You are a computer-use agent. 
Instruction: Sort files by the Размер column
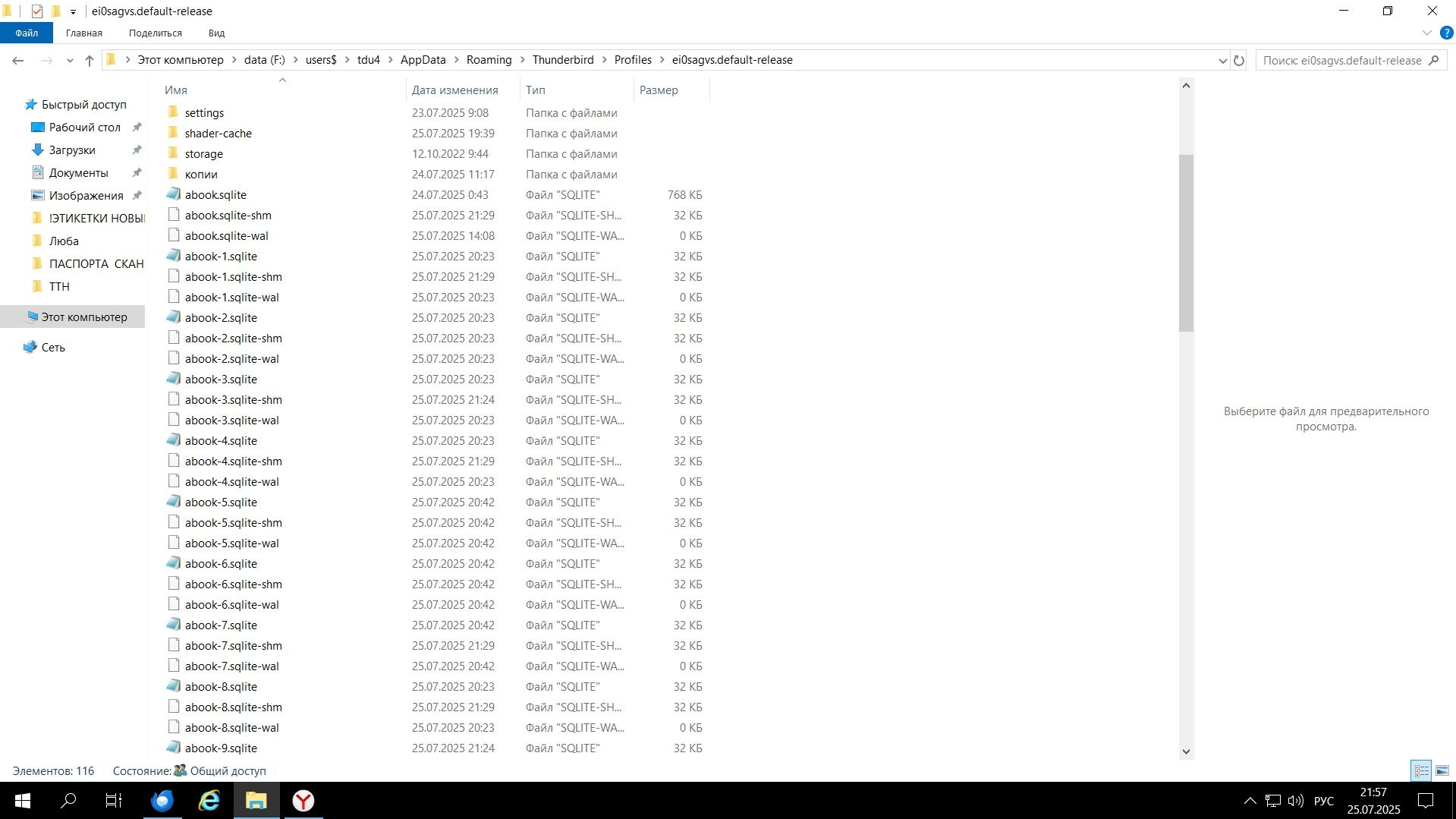(x=672, y=90)
